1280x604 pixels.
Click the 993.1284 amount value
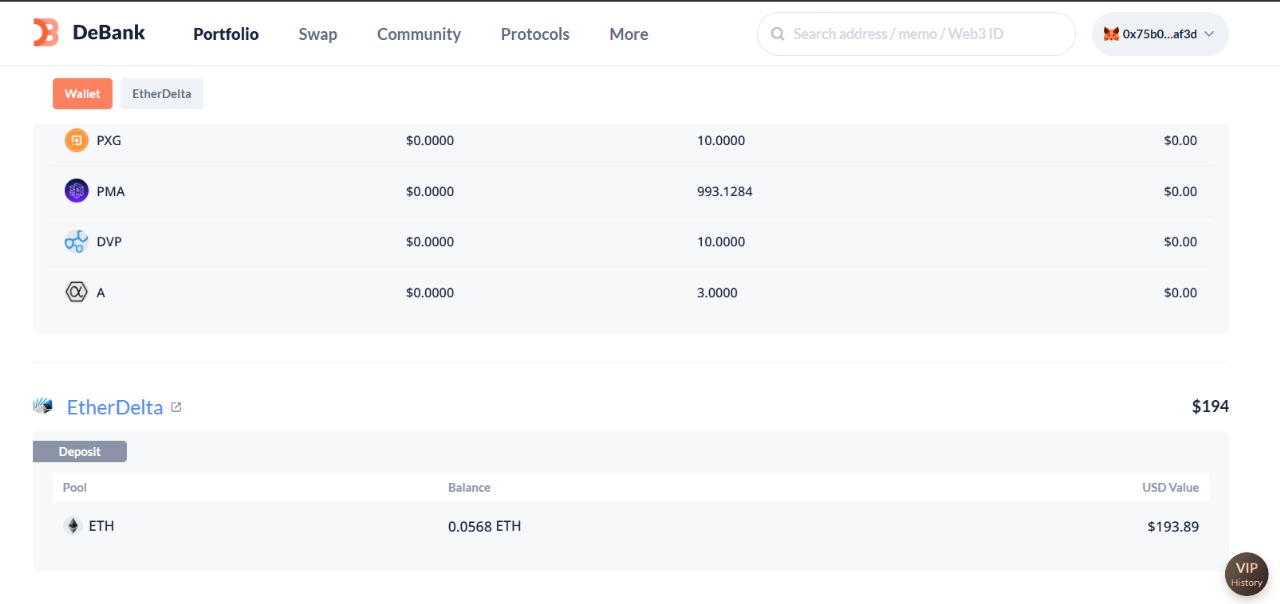tap(725, 191)
